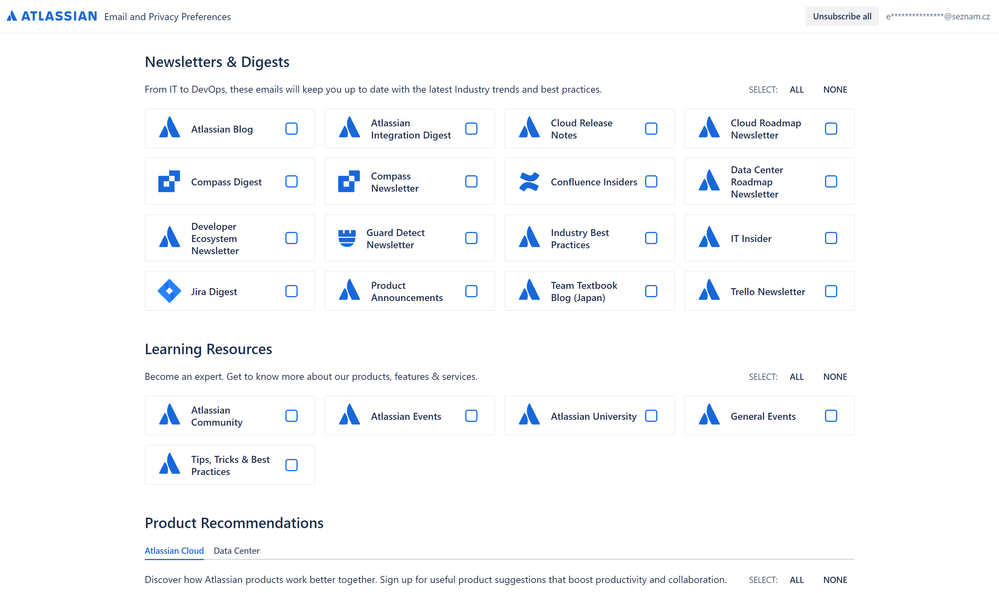The width and height of the screenshot is (999, 593).
Task: Select ALL in Learning Resources
Action: point(796,377)
